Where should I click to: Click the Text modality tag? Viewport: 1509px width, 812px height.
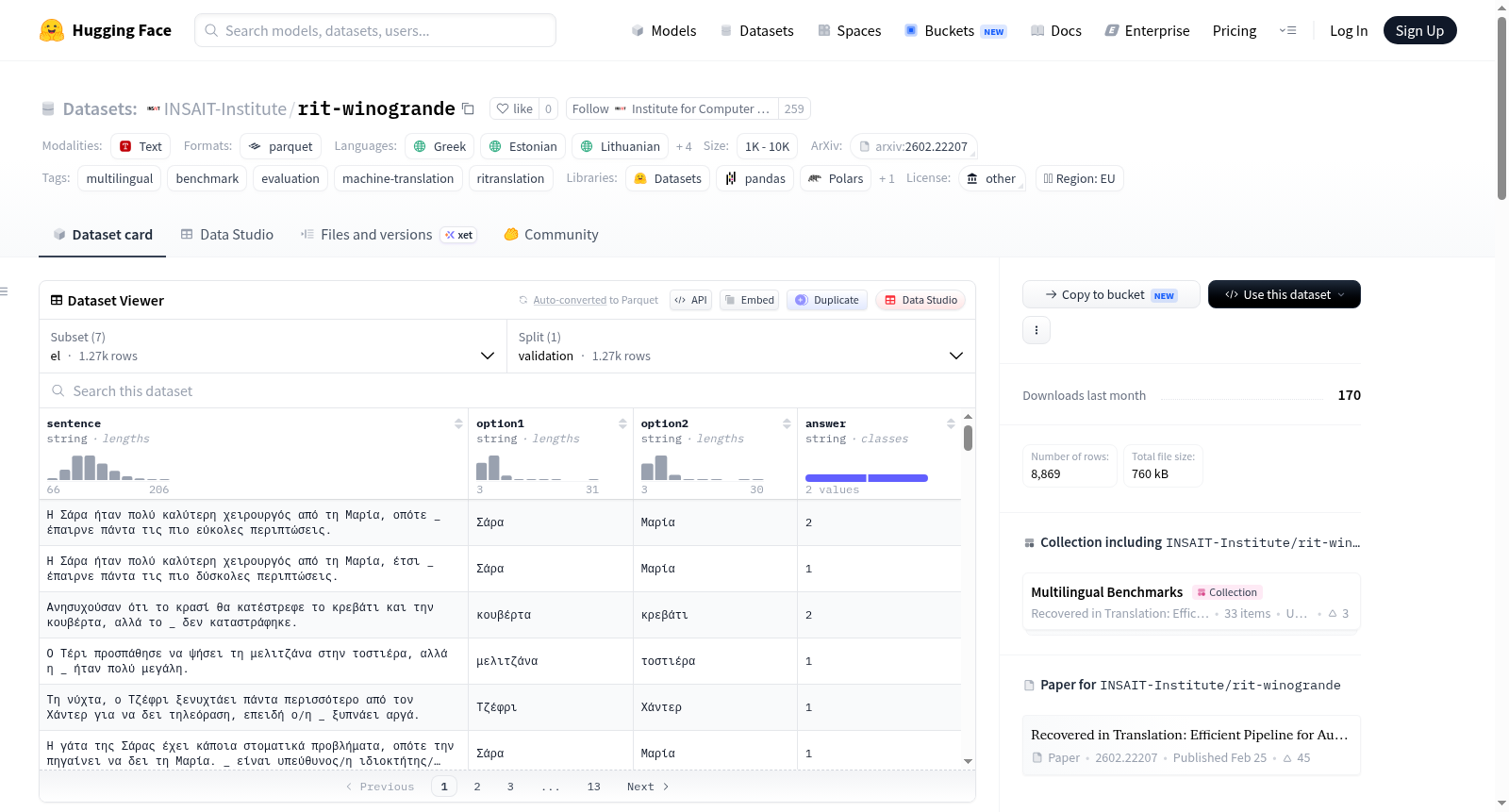pyautogui.click(x=141, y=146)
